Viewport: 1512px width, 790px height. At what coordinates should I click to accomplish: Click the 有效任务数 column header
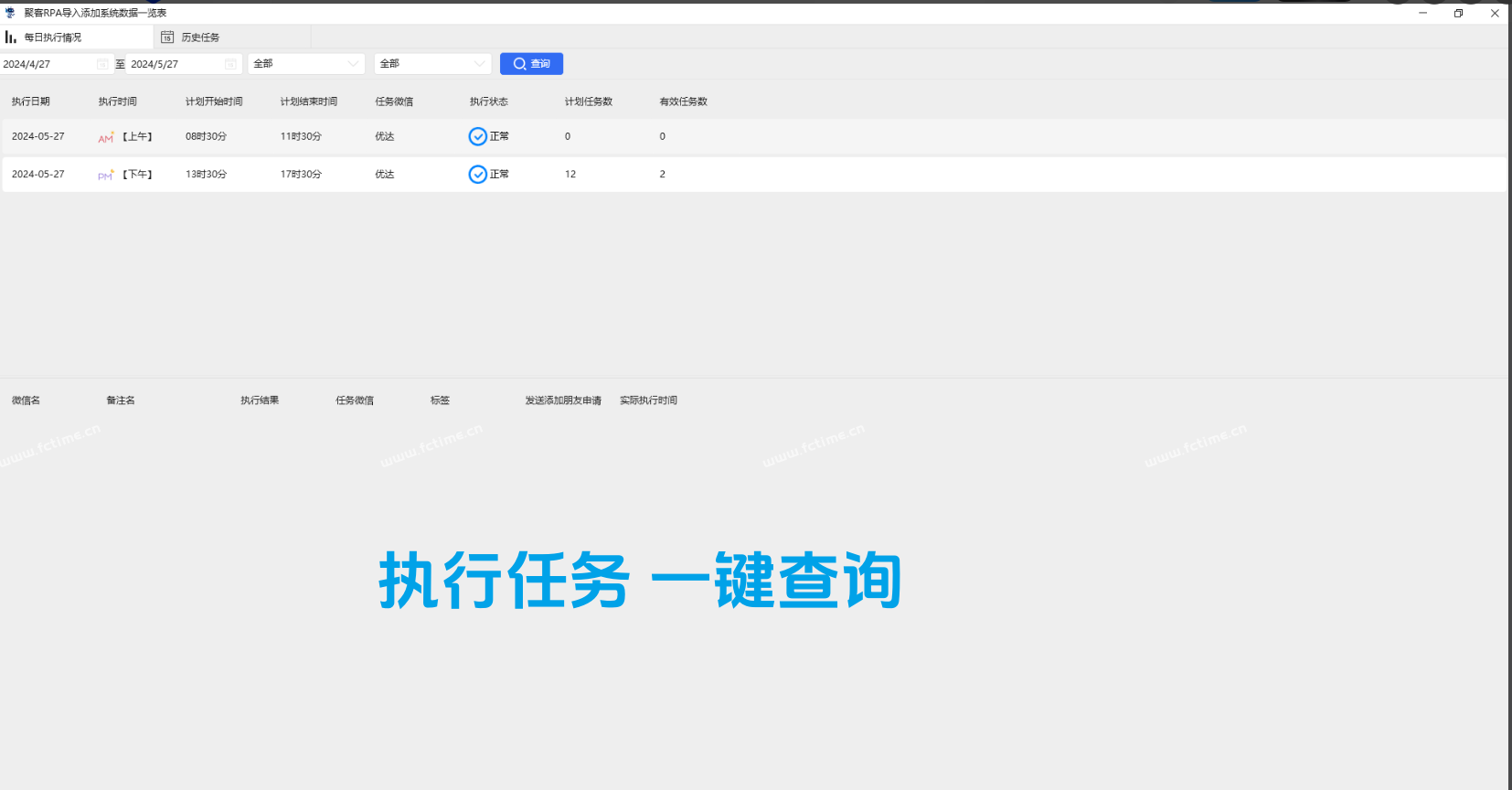684,101
